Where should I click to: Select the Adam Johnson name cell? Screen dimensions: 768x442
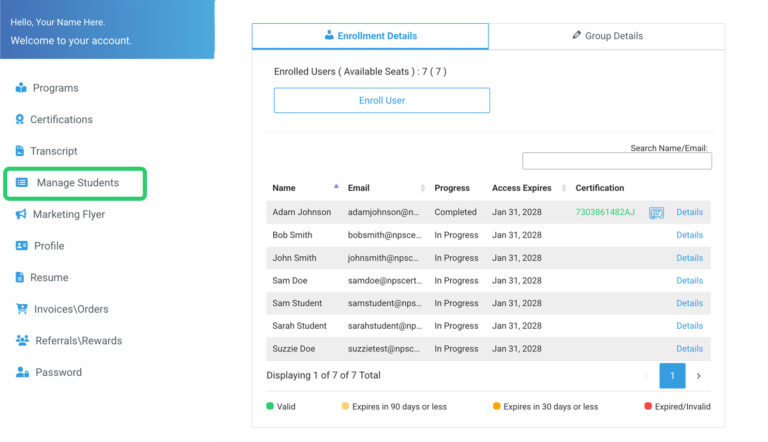tap(302, 212)
